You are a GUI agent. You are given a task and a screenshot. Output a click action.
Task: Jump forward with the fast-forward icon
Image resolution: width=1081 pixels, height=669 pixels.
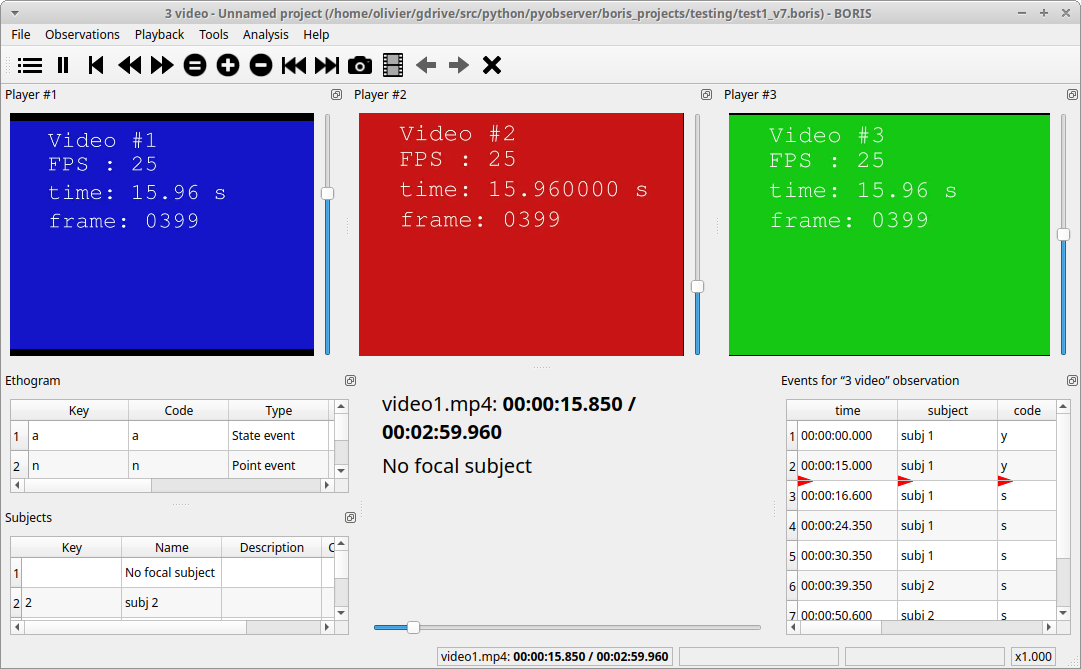coord(162,66)
